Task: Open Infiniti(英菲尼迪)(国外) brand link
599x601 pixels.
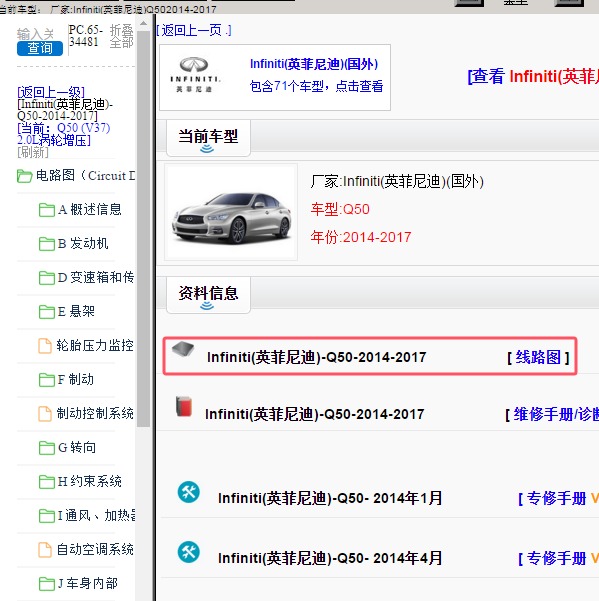Action: coord(314,64)
